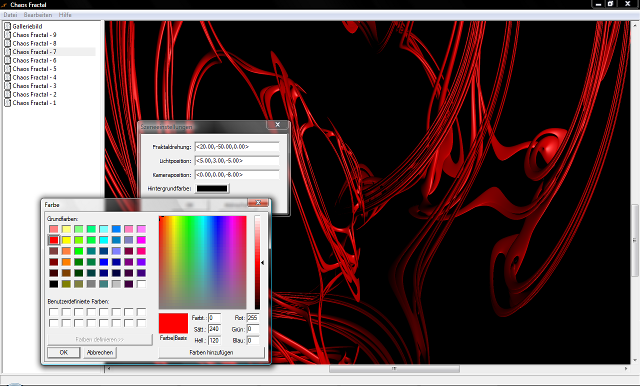This screenshot has height=386, width=640.
Task: Open the Datei menu
Action: pos(10,15)
